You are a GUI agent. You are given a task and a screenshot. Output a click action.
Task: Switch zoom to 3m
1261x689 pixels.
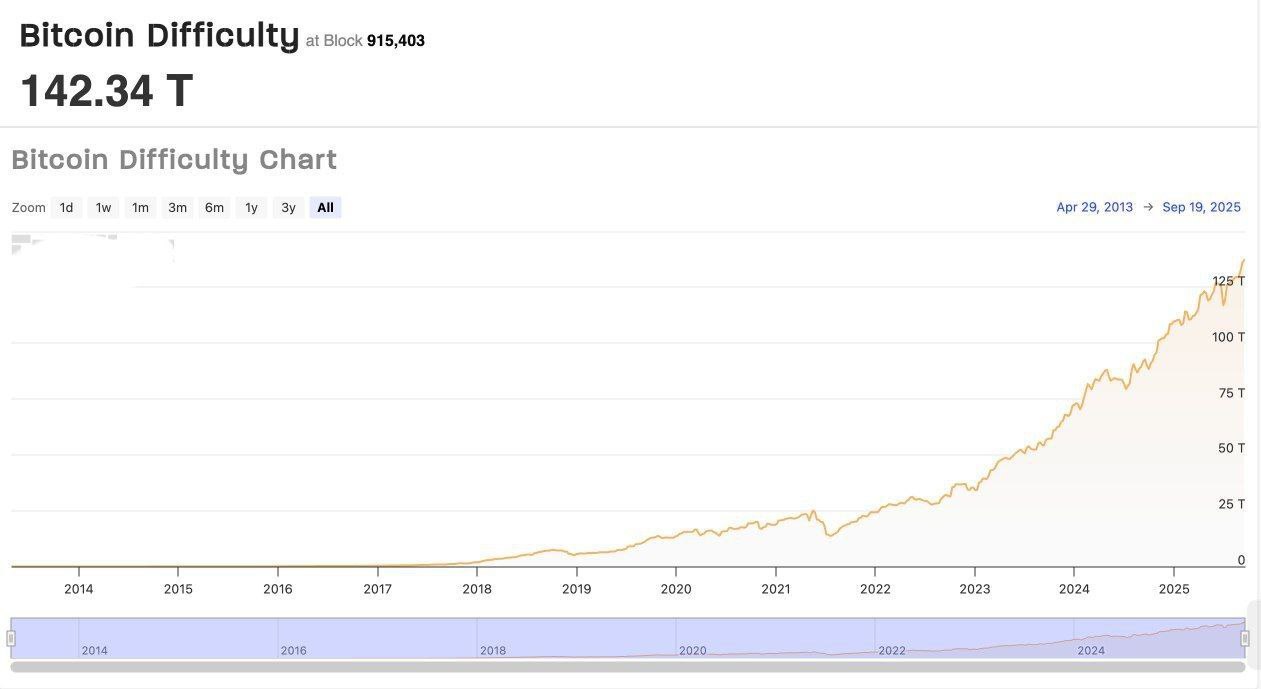(177, 208)
